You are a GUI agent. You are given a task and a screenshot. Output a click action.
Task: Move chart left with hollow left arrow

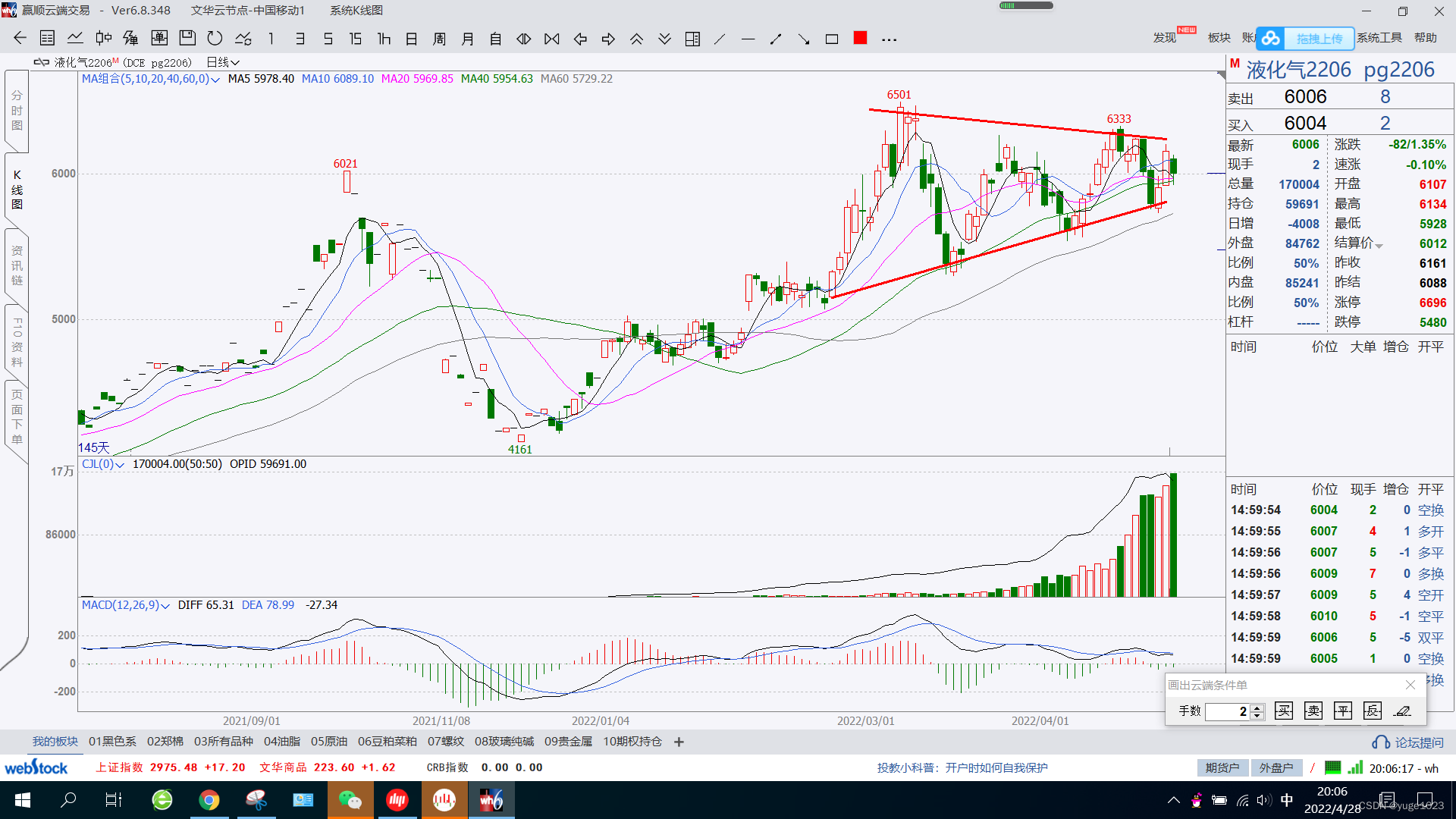pos(580,38)
